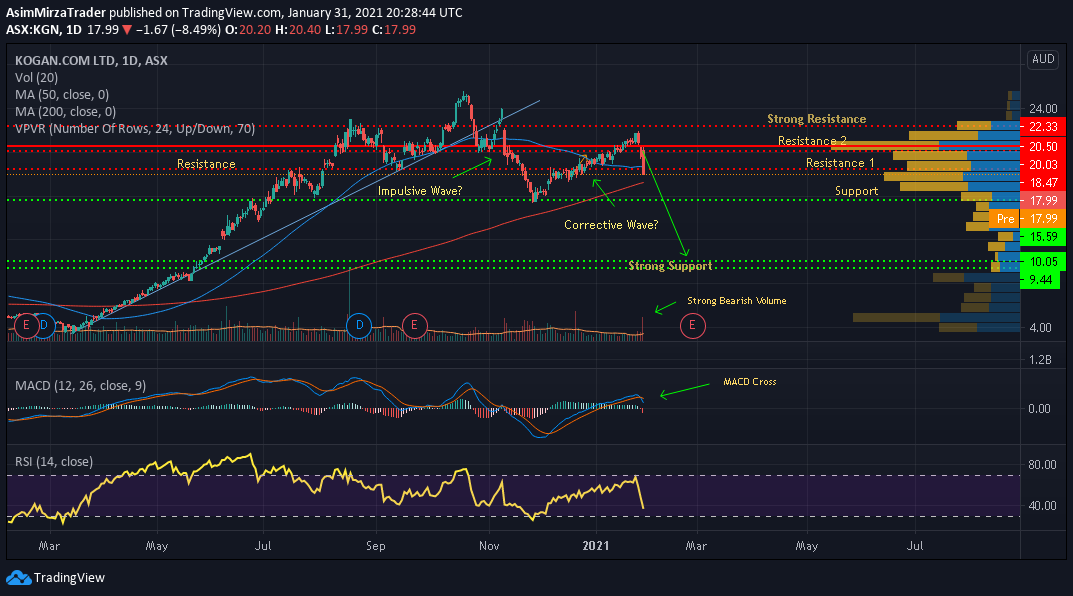The image size is (1073, 596).
Task: Click the 4.00 price axis value
Action: click(x=1040, y=328)
